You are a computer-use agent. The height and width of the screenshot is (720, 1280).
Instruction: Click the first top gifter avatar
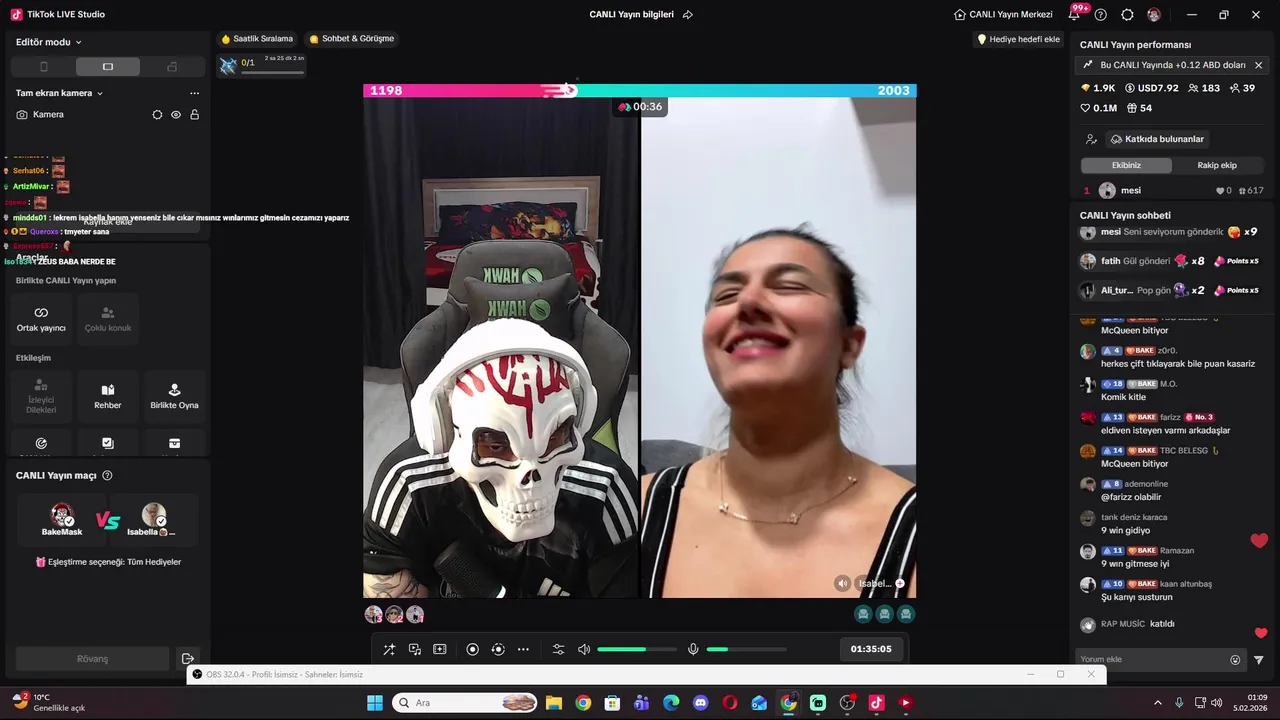coord(373,614)
